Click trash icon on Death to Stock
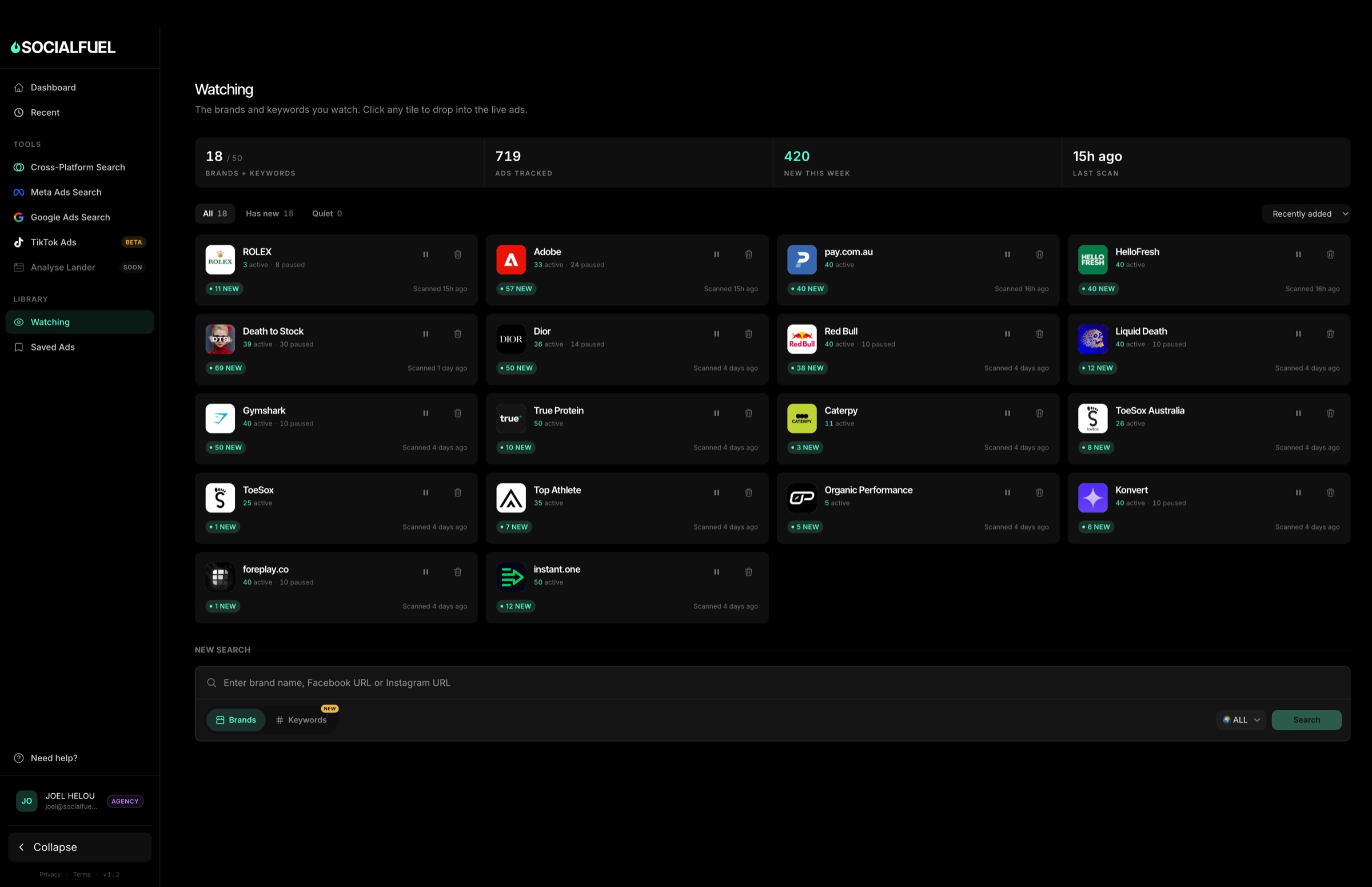1372x887 pixels. coord(458,334)
